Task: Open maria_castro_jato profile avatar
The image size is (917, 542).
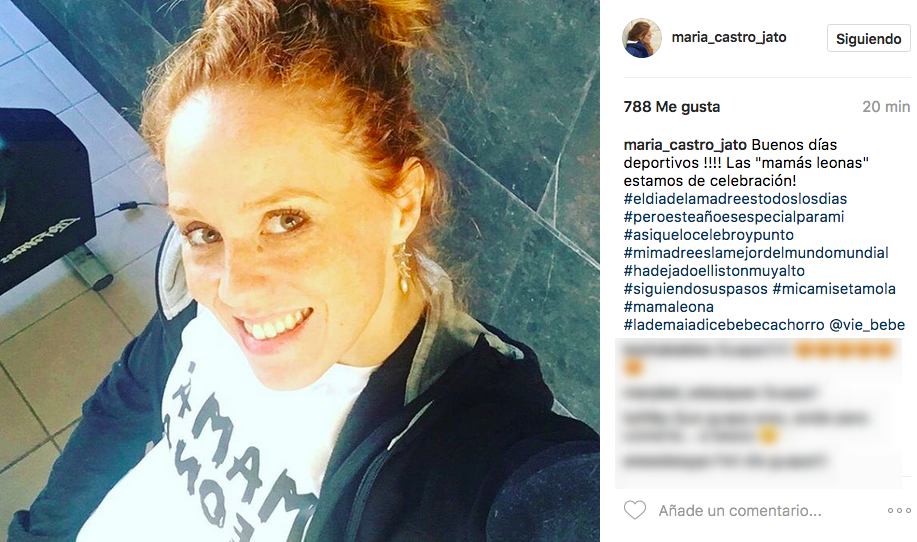Action: (x=642, y=38)
